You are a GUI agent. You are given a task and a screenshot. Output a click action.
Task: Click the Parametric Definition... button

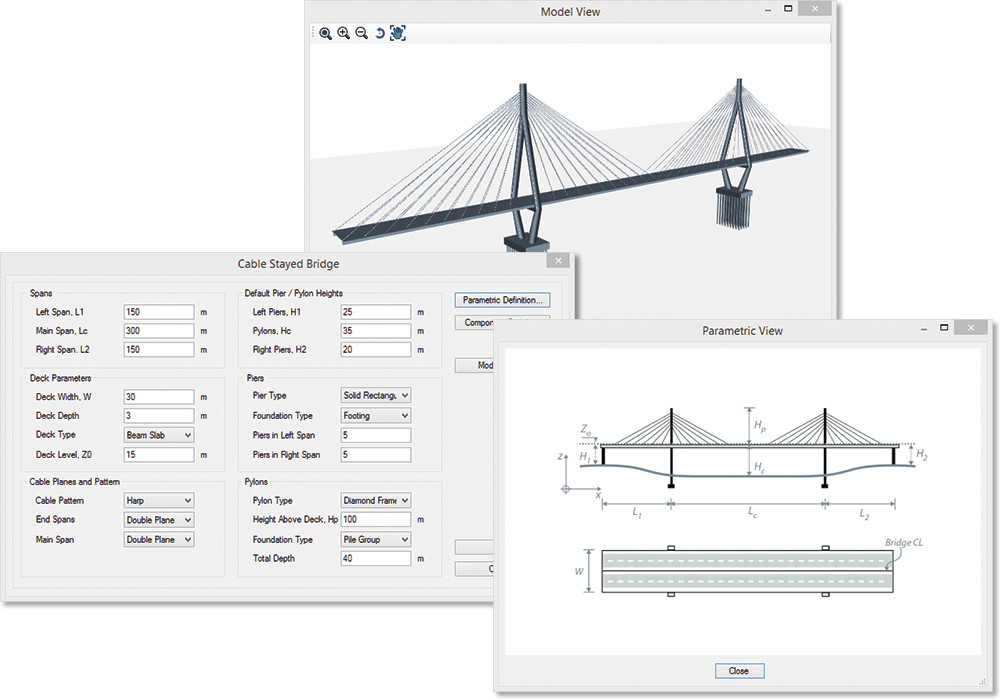(x=503, y=300)
